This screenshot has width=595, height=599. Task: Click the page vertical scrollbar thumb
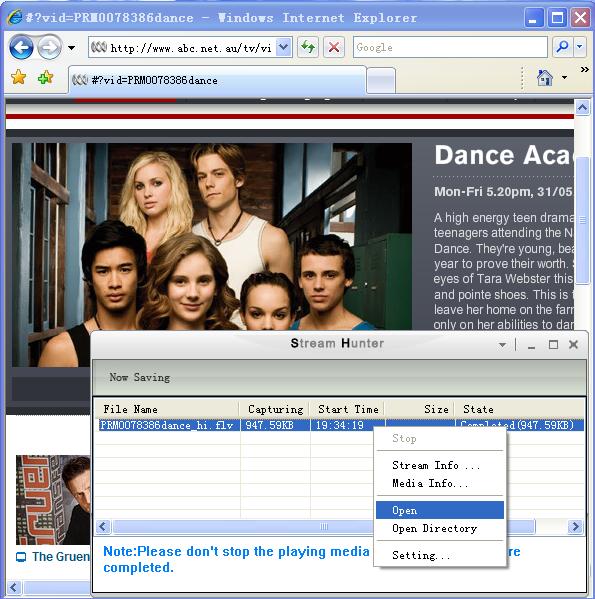click(582, 220)
